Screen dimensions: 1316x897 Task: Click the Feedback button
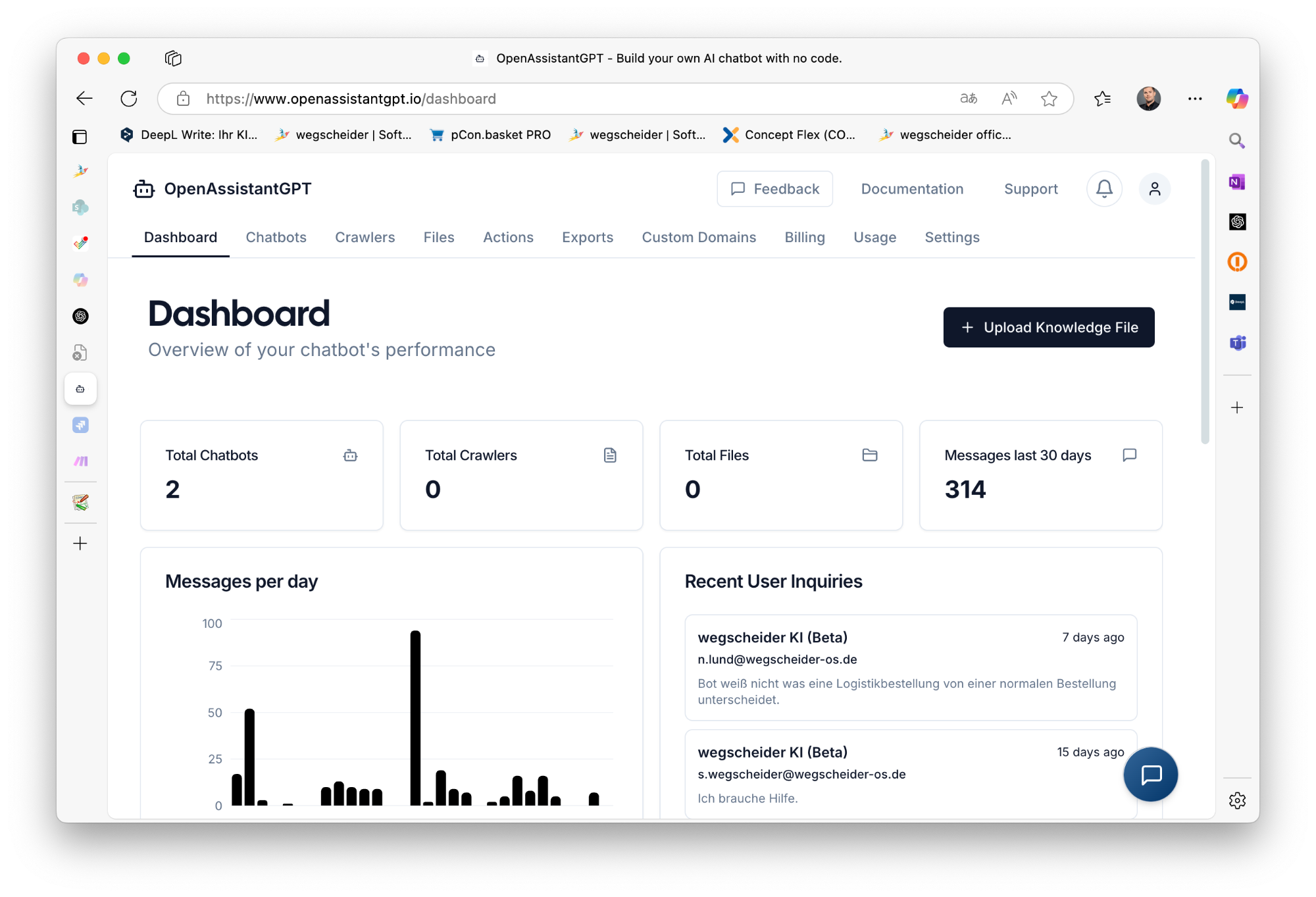tap(774, 189)
